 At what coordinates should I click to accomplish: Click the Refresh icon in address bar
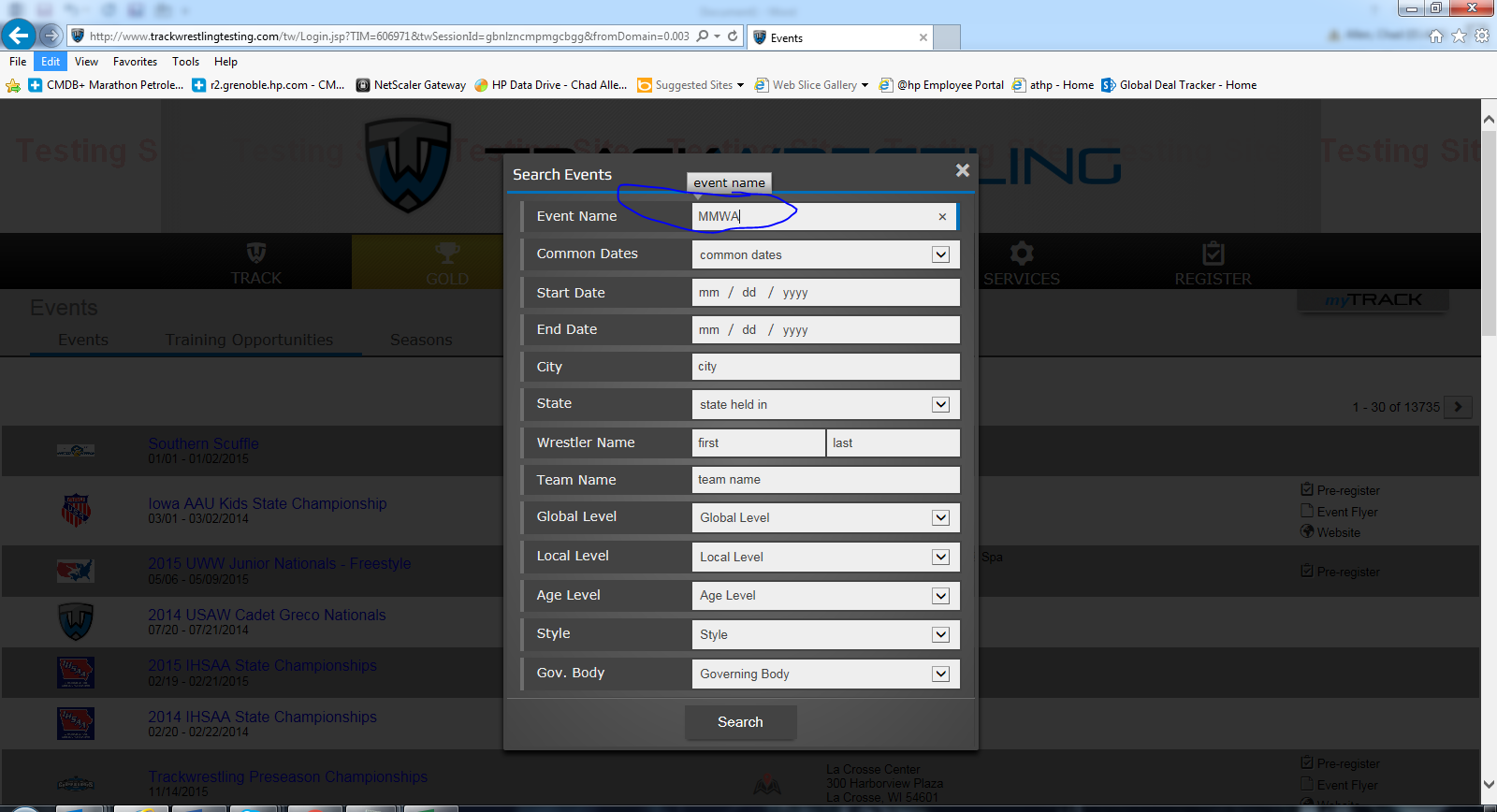click(x=733, y=36)
